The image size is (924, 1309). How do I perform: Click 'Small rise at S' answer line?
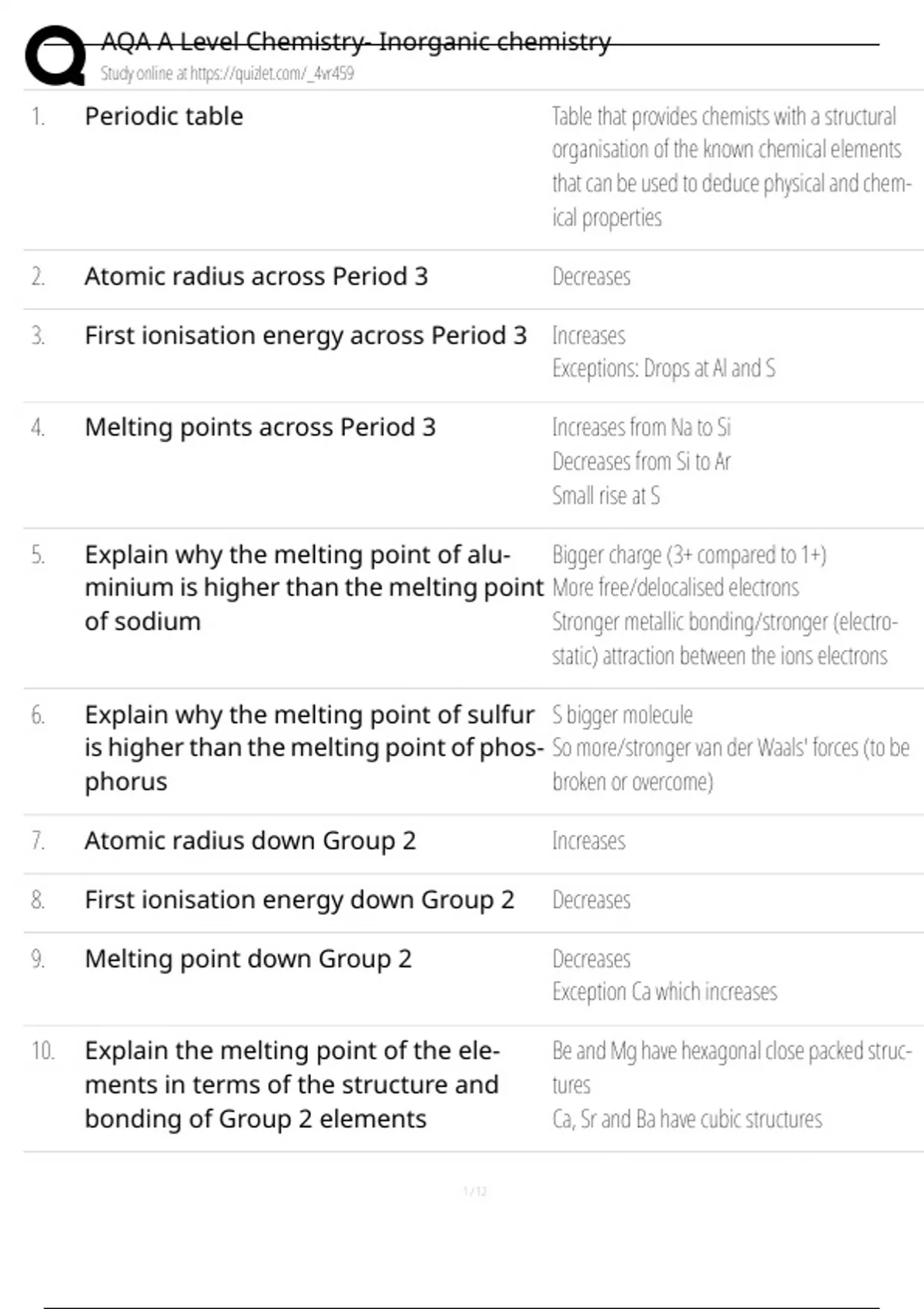point(605,496)
